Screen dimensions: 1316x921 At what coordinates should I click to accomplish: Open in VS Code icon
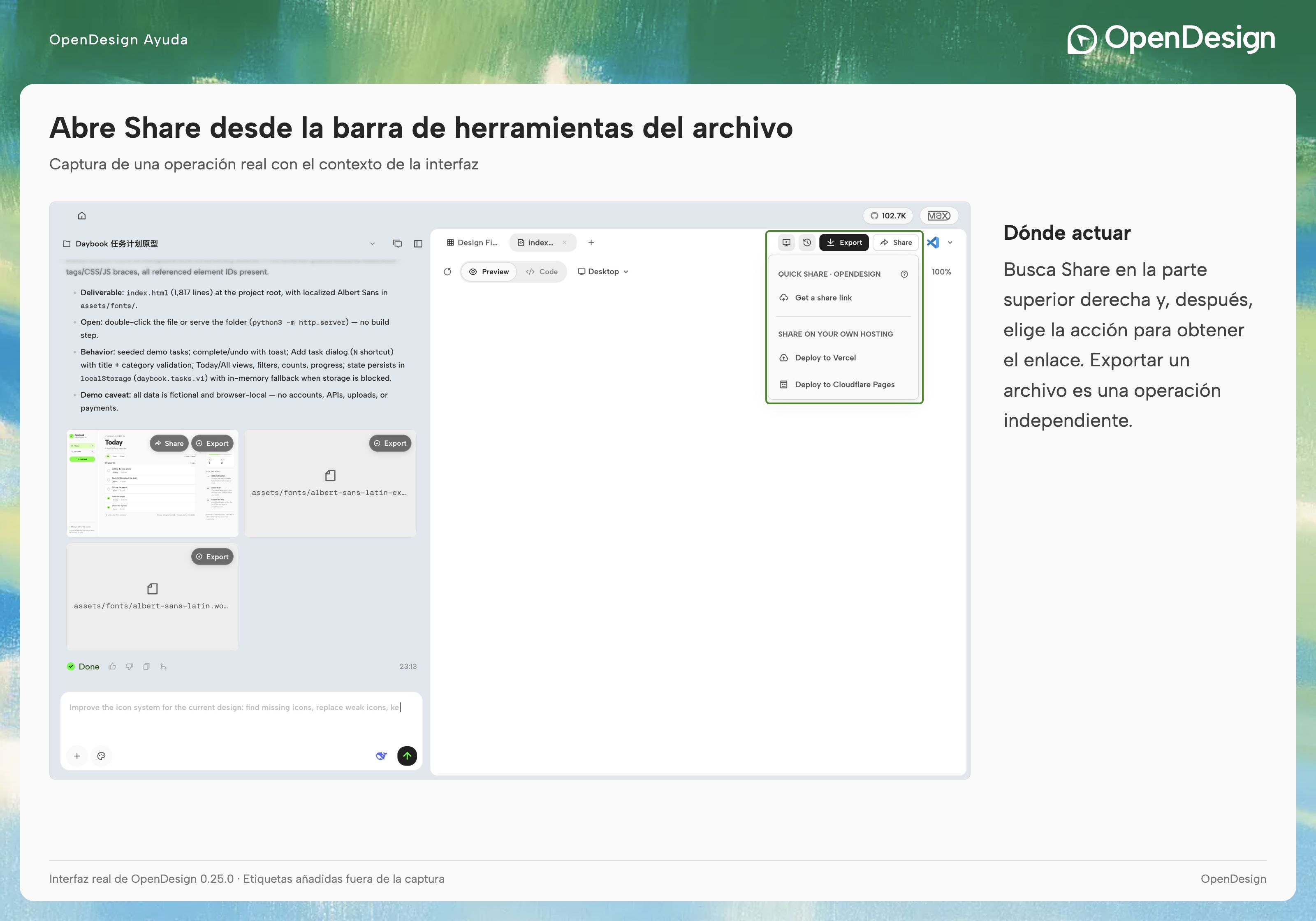tap(933, 243)
